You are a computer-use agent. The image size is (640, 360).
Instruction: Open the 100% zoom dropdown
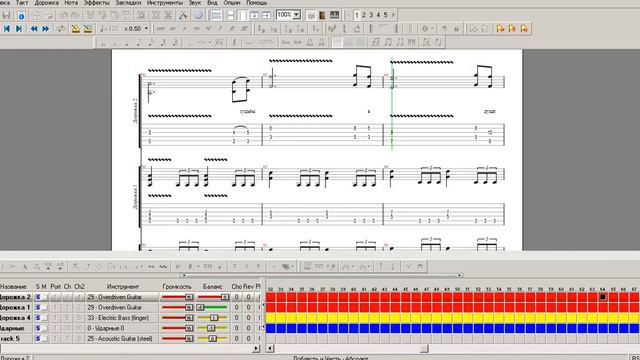(296, 15)
